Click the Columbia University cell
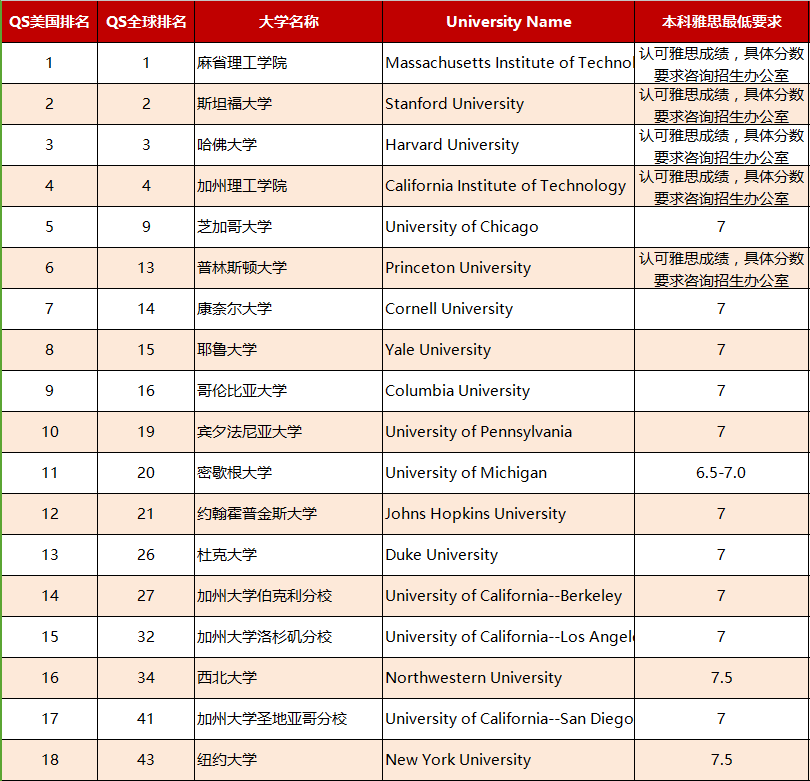This screenshot has height=781, width=810. [508, 390]
